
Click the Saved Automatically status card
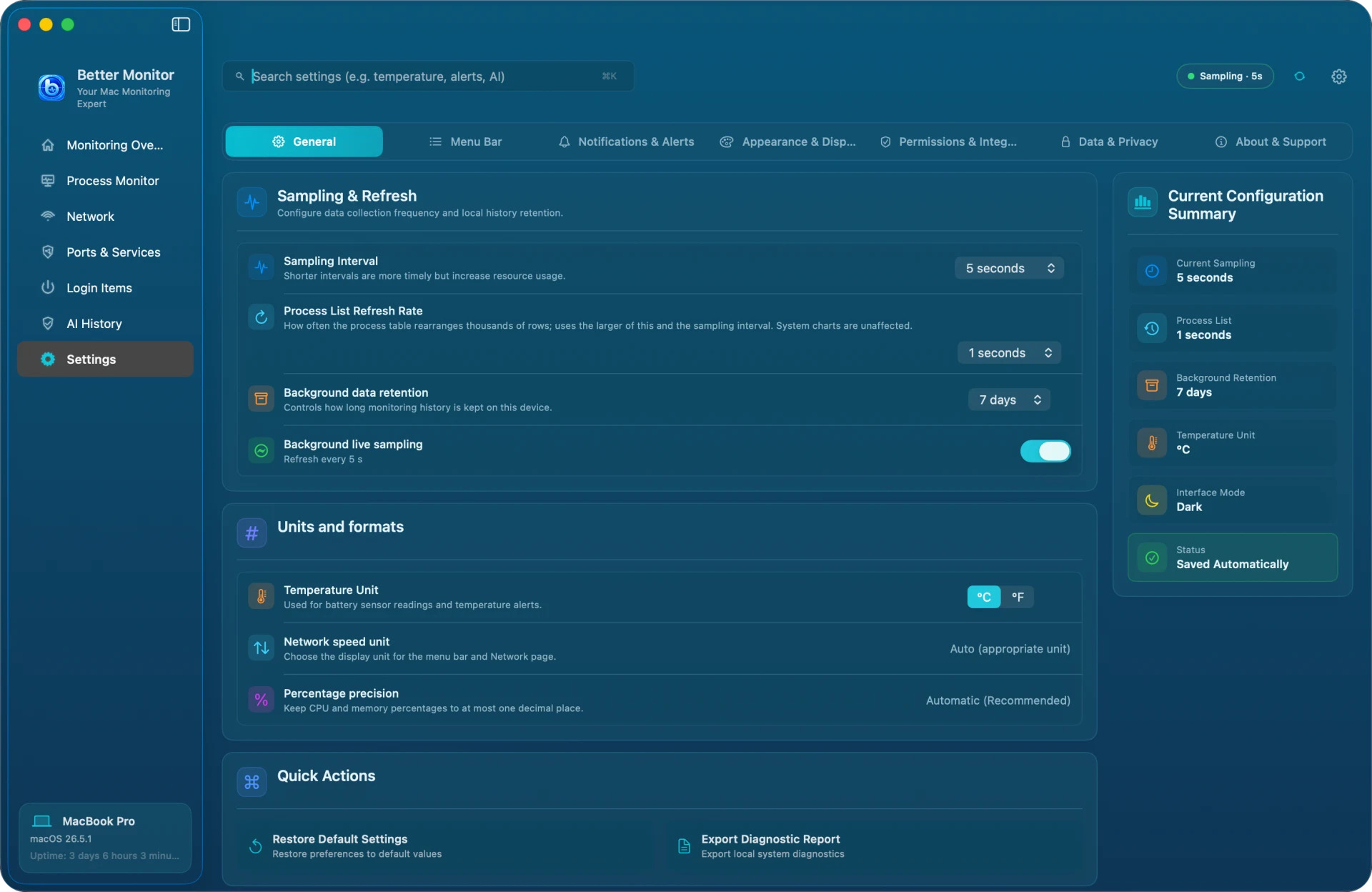(x=1233, y=557)
